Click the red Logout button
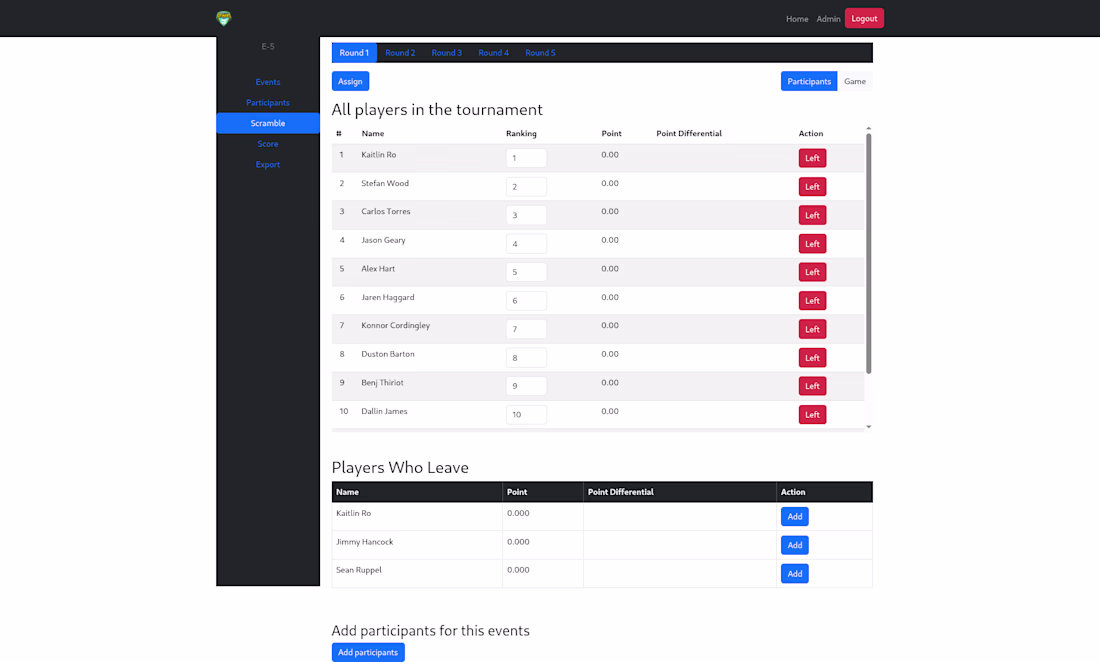Screen dimensions: 1100x662 click(864, 18)
